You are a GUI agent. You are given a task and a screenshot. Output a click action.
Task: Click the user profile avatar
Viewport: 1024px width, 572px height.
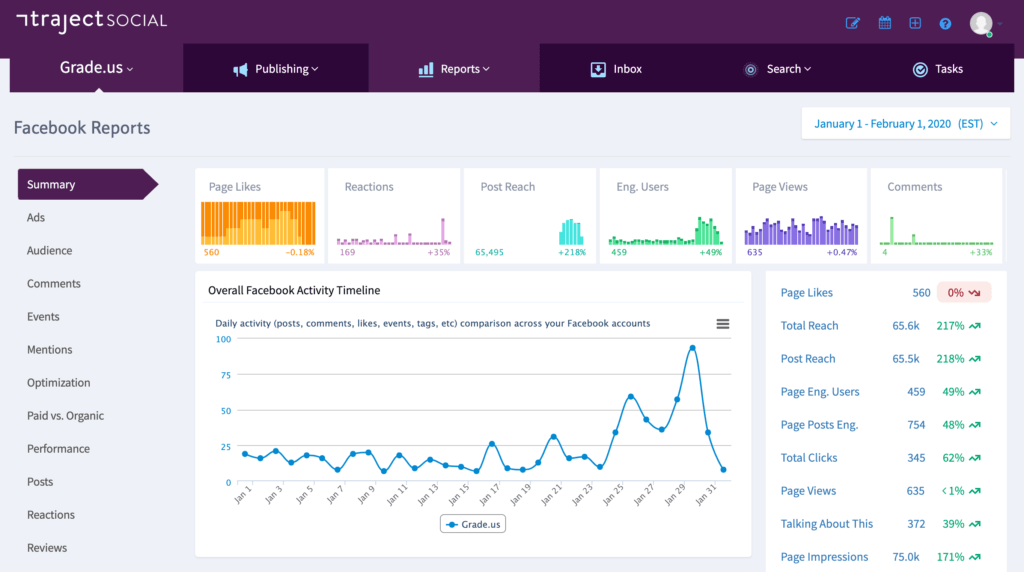pos(981,24)
